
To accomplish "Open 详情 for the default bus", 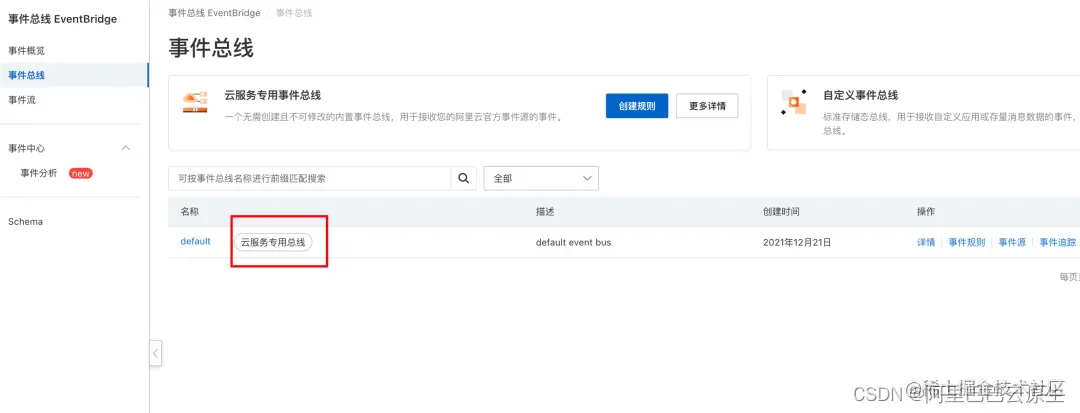I will coord(926,242).
